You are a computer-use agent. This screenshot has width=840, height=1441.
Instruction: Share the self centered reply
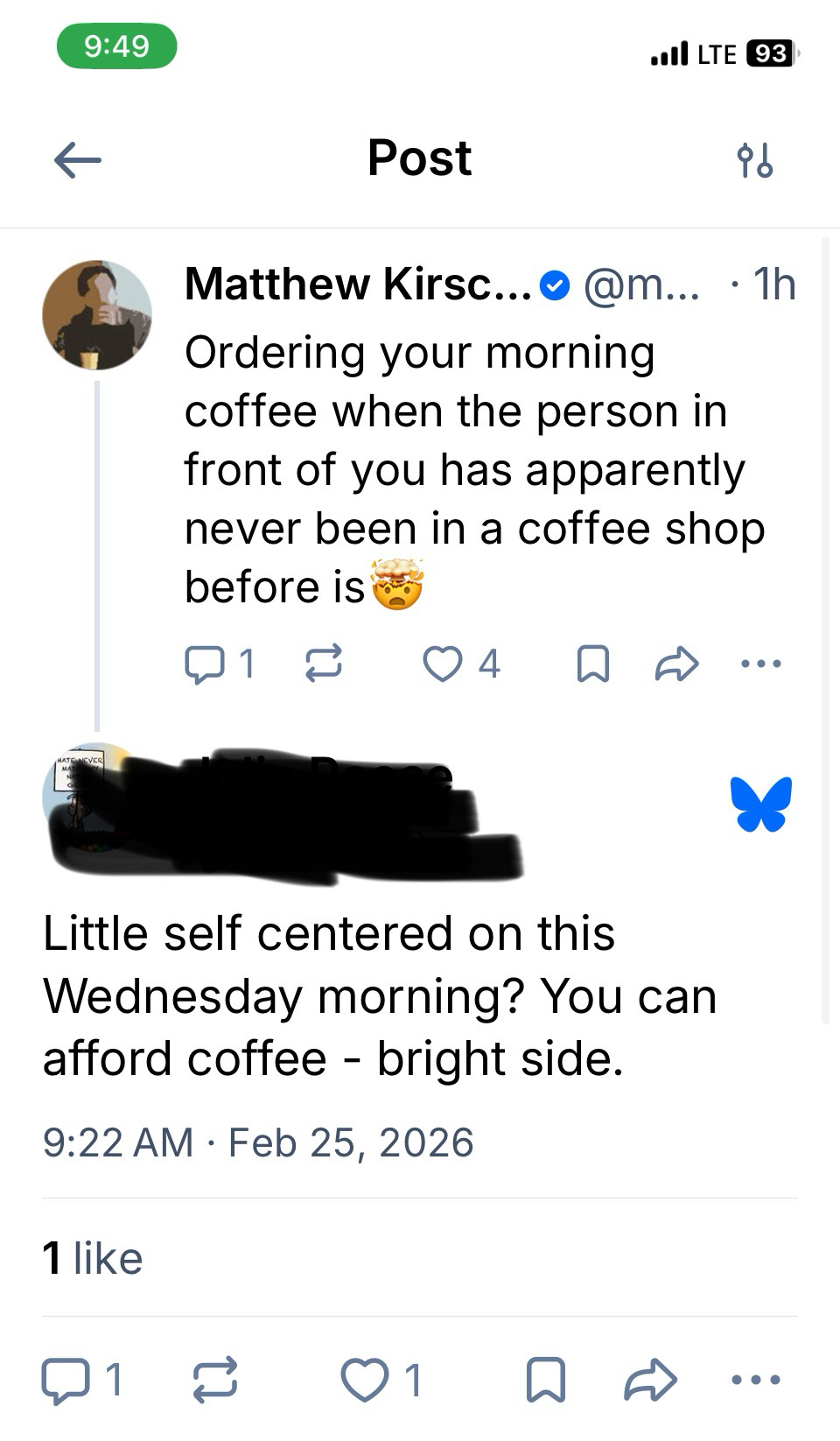pos(650,1381)
